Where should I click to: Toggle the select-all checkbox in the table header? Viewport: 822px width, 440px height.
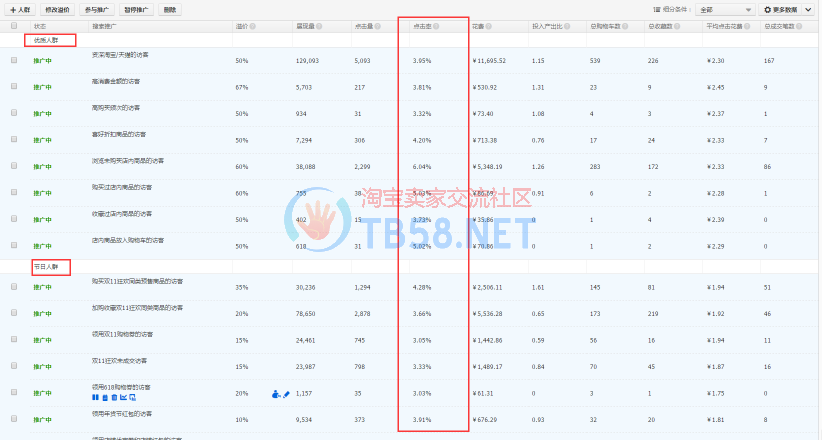(14, 25)
